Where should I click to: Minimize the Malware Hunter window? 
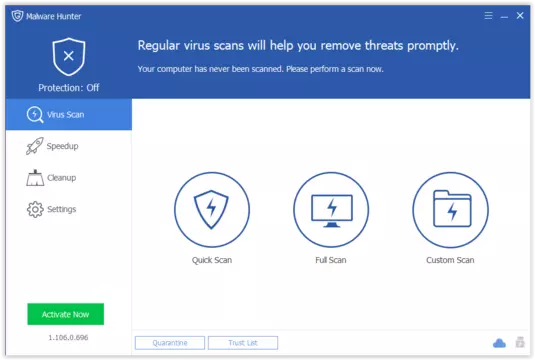click(x=504, y=16)
